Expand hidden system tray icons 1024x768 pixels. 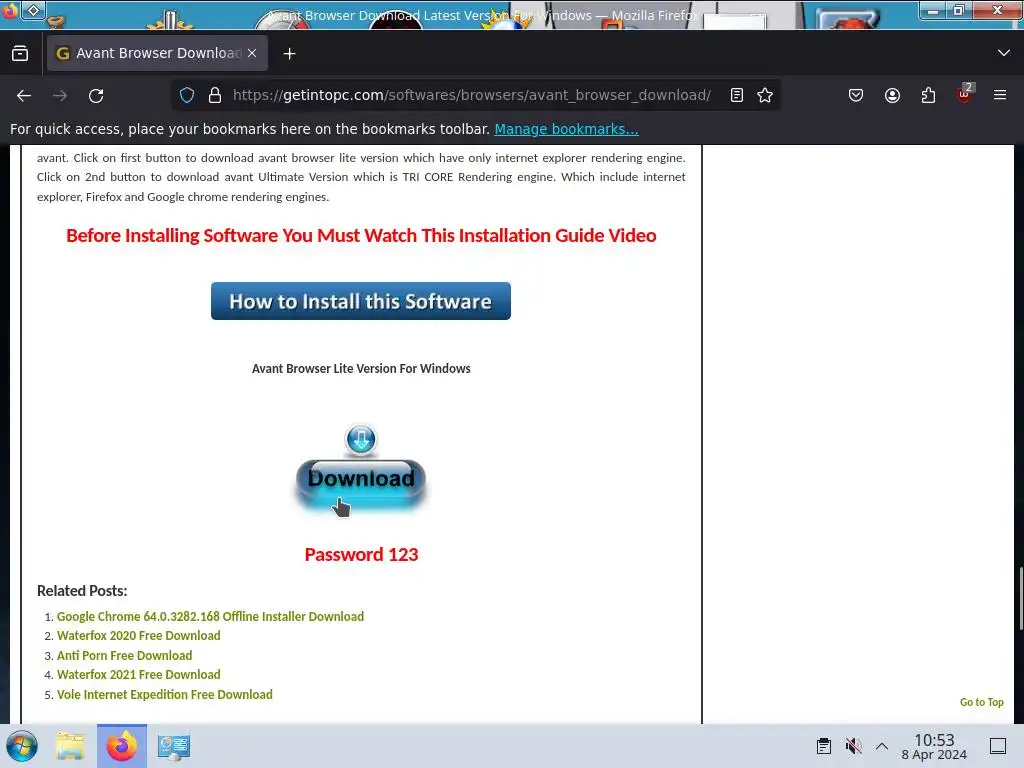click(x=882, y=746)
